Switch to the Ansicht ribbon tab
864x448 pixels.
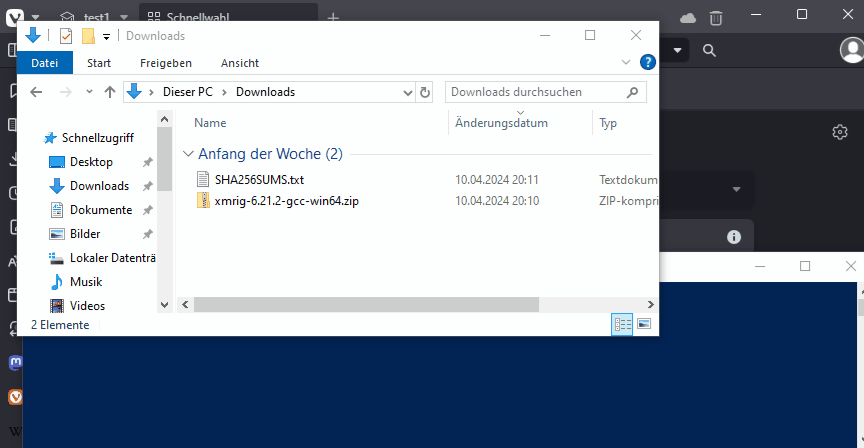coord(240,63)
